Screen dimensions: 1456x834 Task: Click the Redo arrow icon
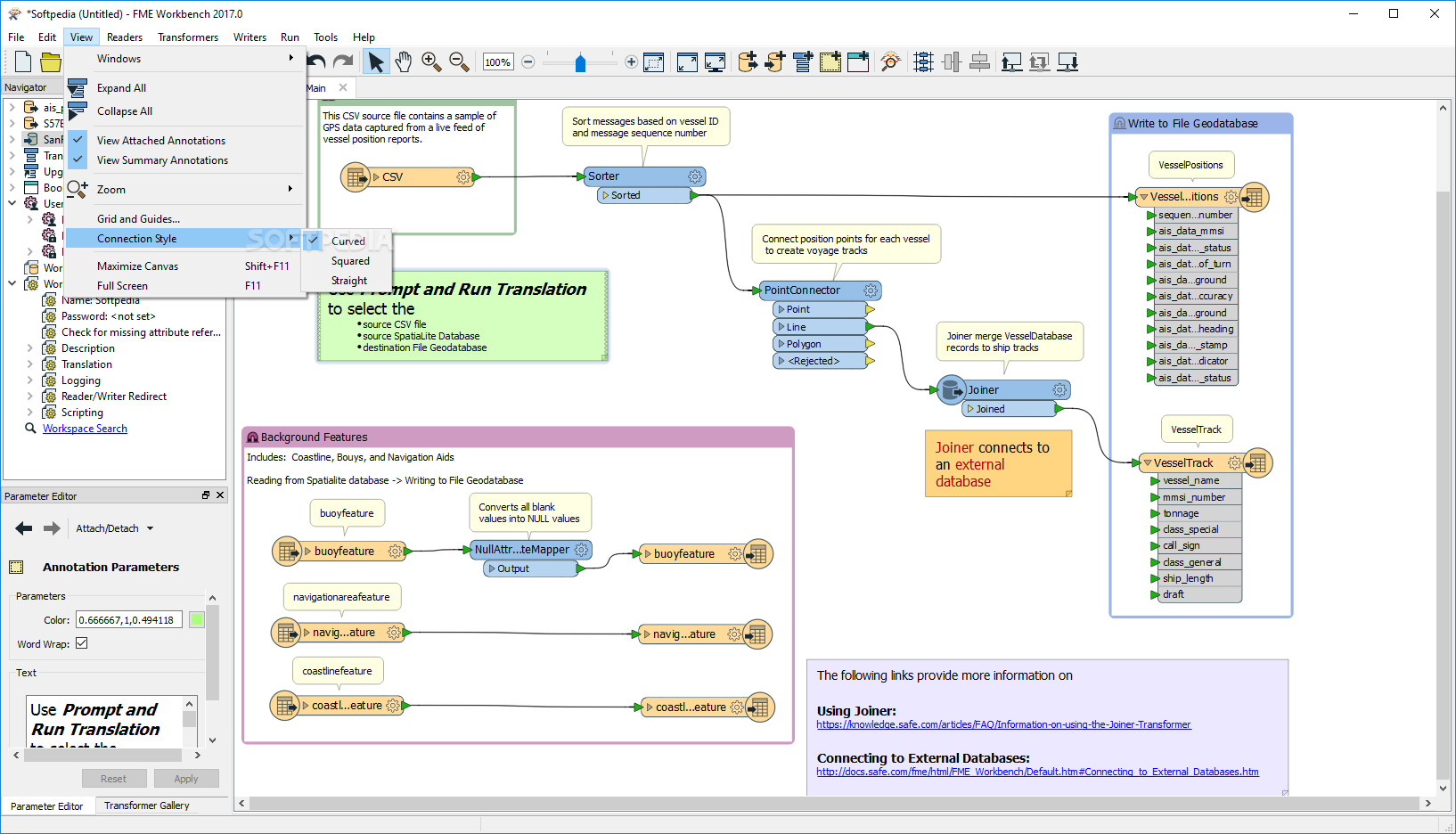[343, 61]
